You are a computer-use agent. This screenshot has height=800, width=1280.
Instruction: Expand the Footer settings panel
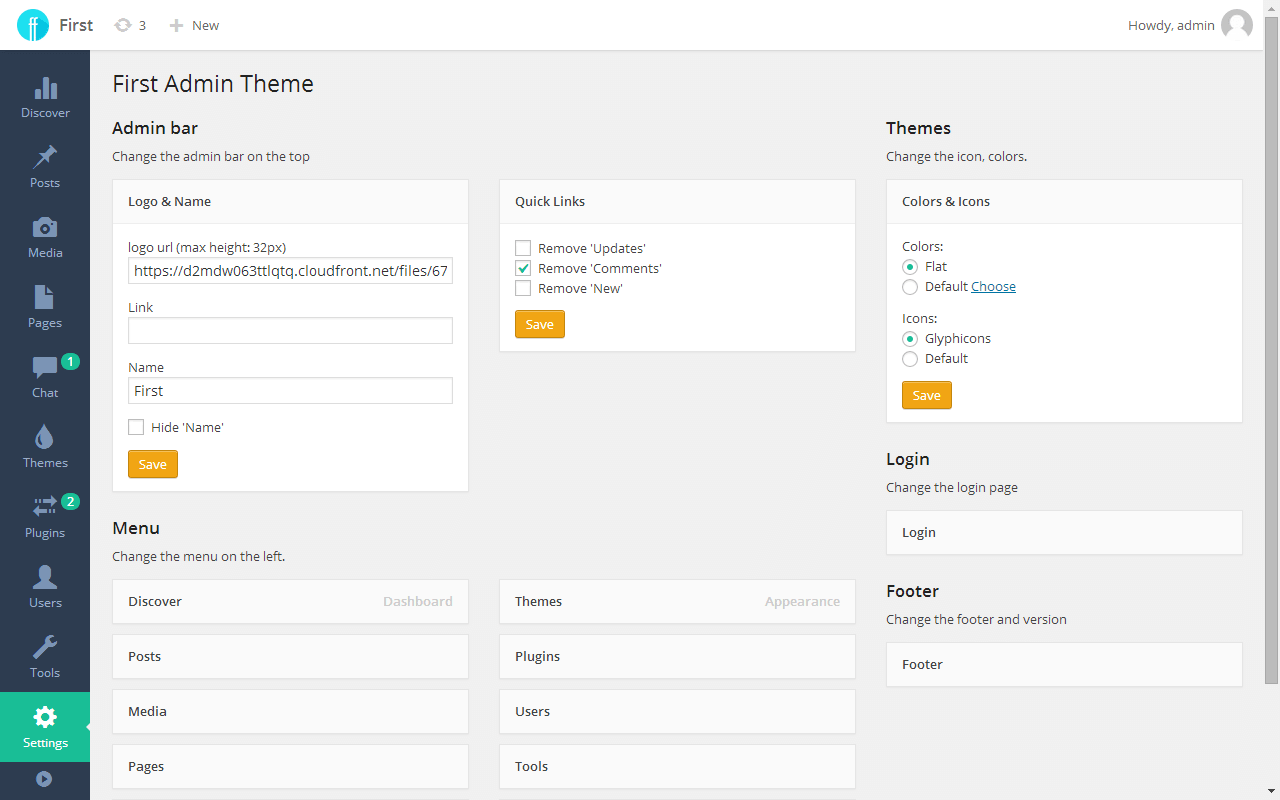1063,664
